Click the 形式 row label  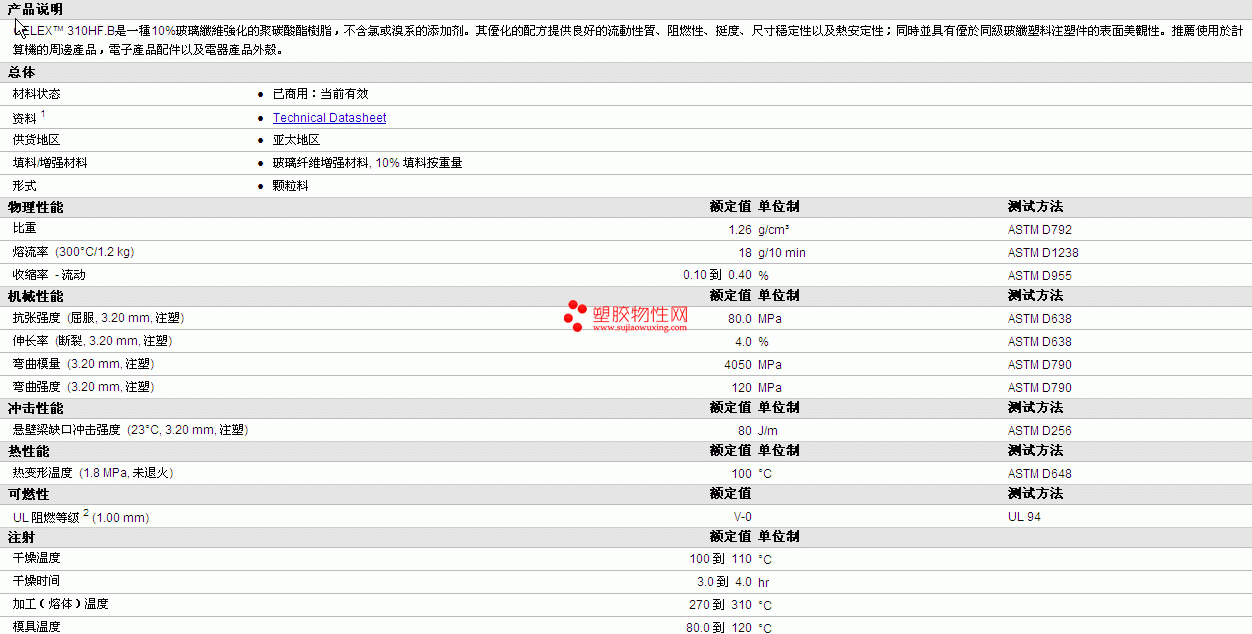(x=24, y=186)
